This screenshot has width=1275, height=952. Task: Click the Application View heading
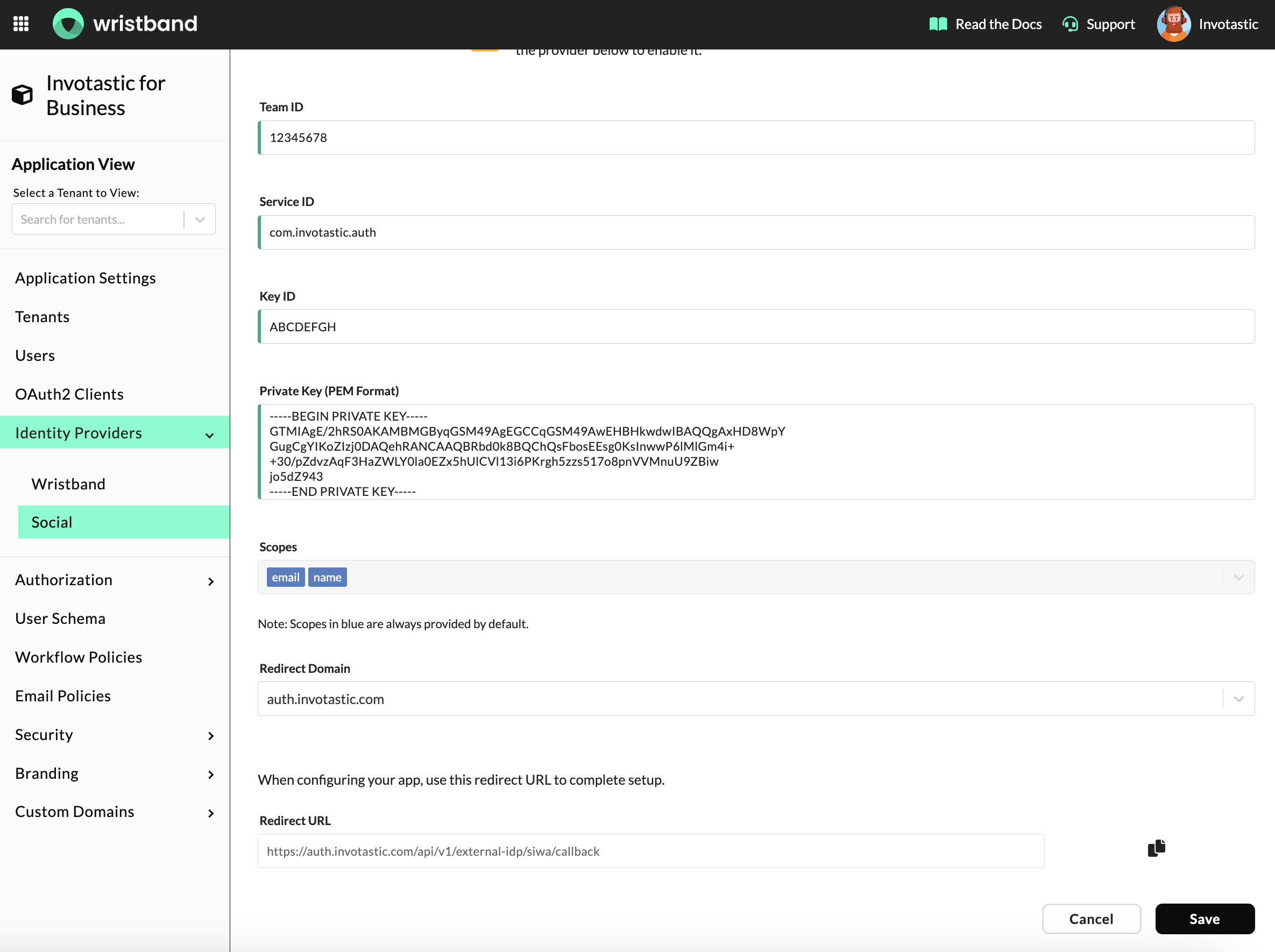73,164
